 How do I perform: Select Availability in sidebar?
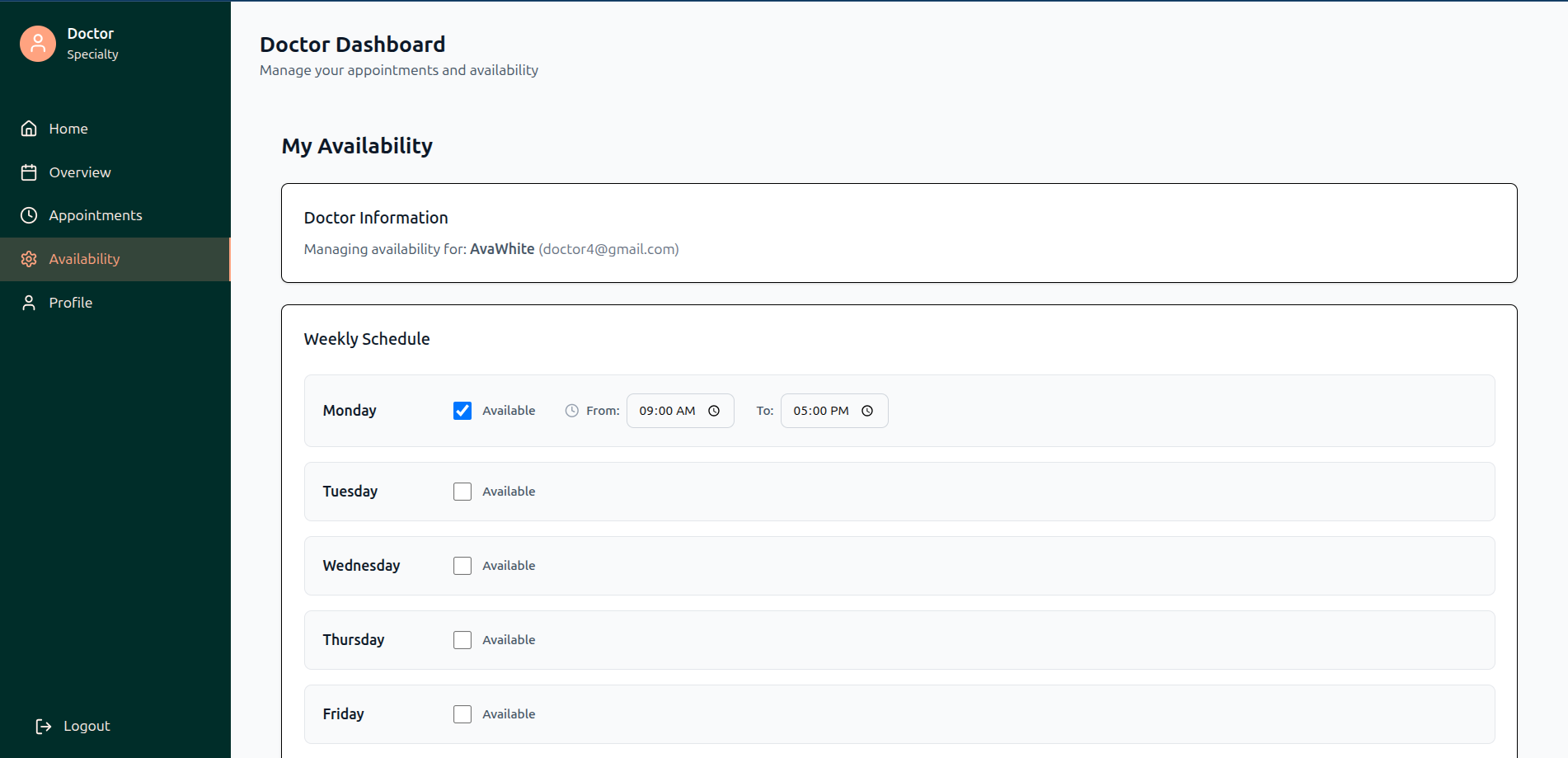[x=115, y=259]
